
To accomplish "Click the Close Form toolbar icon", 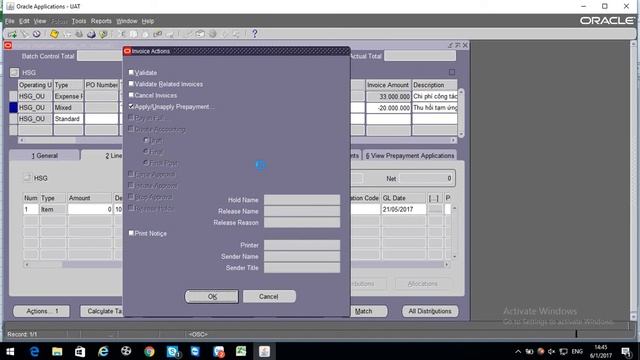I will pyautogui.click(x=103, y=34).
